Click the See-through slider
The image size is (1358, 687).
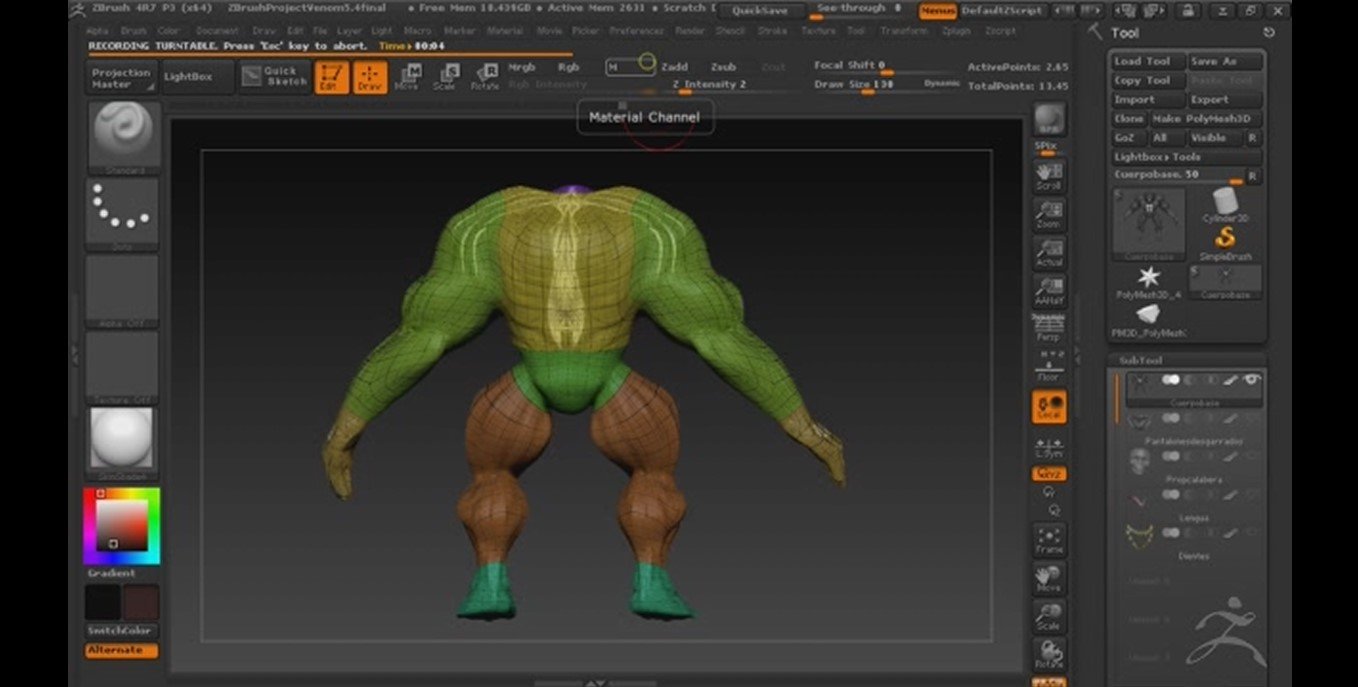[858, 10]
